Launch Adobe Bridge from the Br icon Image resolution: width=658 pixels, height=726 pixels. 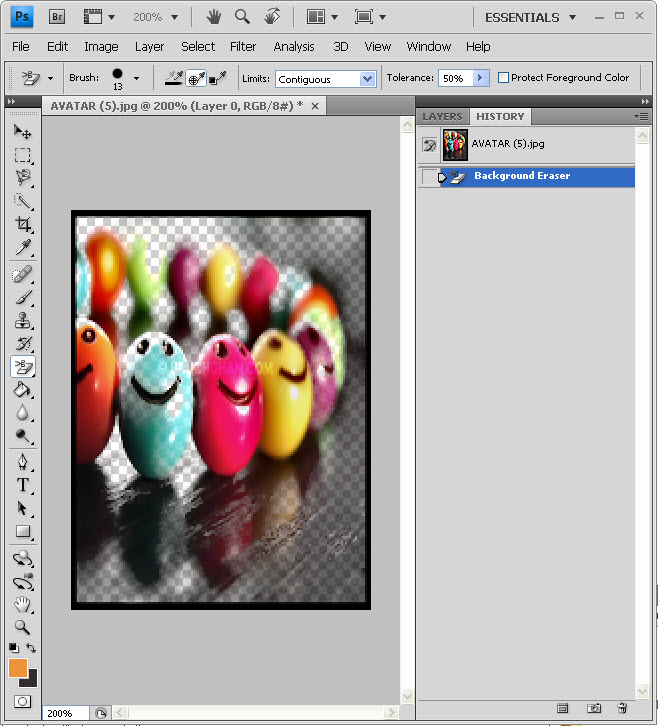coord(57,17)
